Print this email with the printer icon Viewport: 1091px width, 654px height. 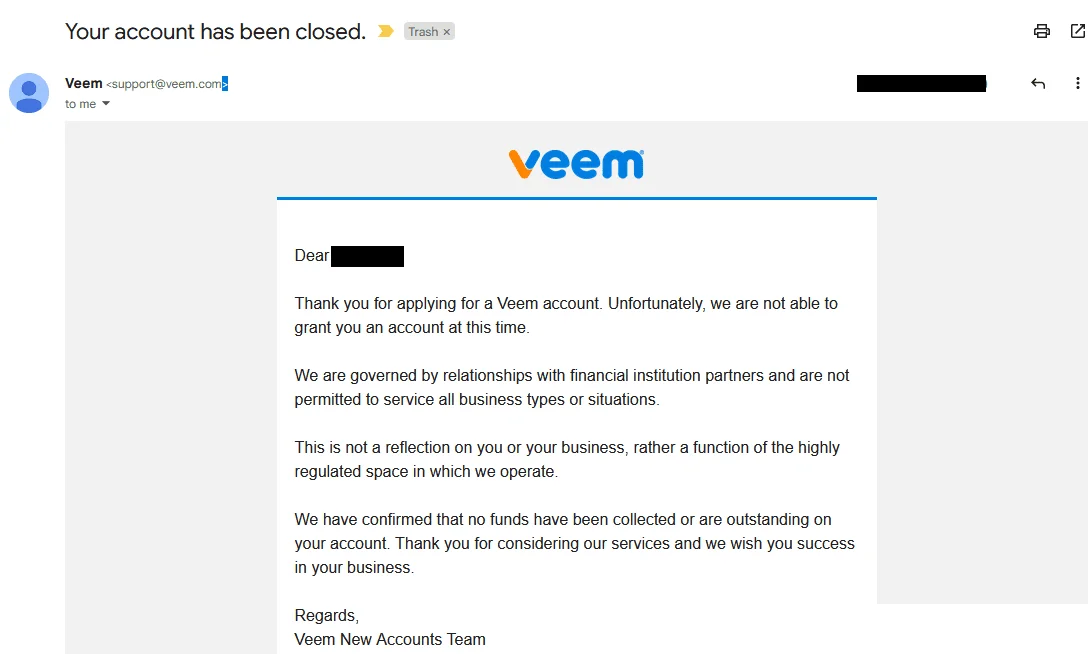[1042, 31]
